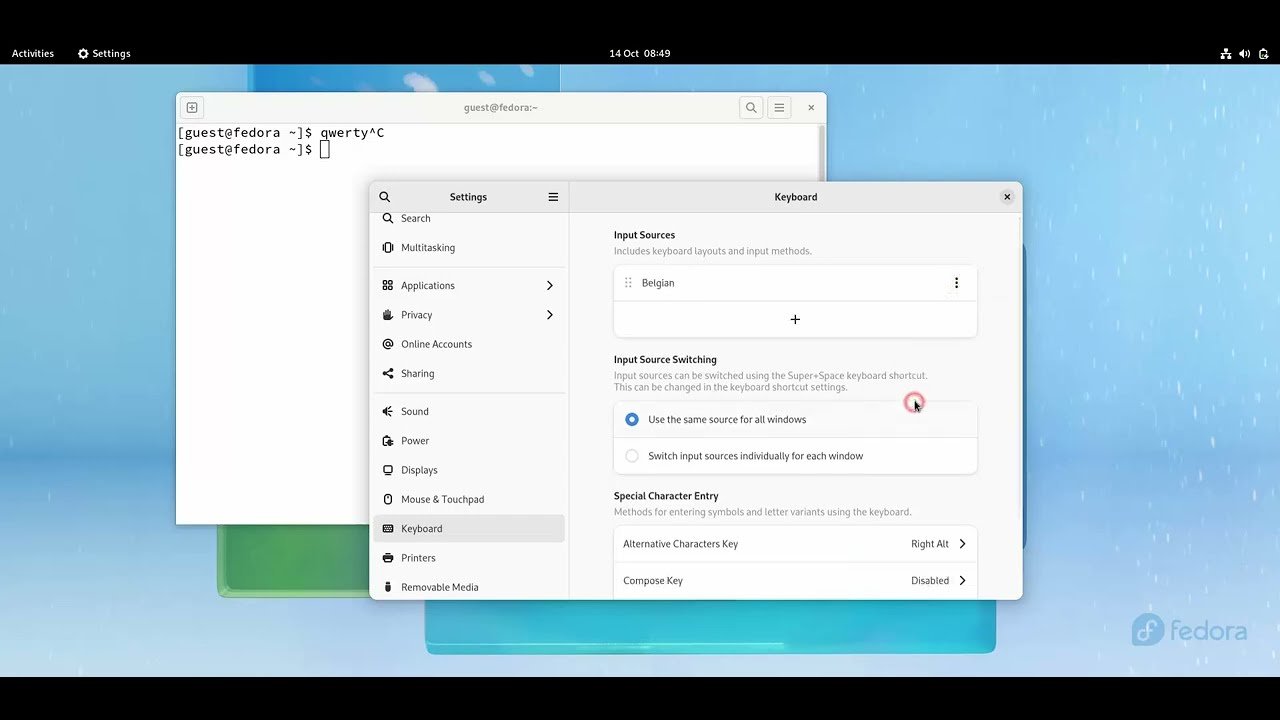Open the Removable Media panel

469,587
